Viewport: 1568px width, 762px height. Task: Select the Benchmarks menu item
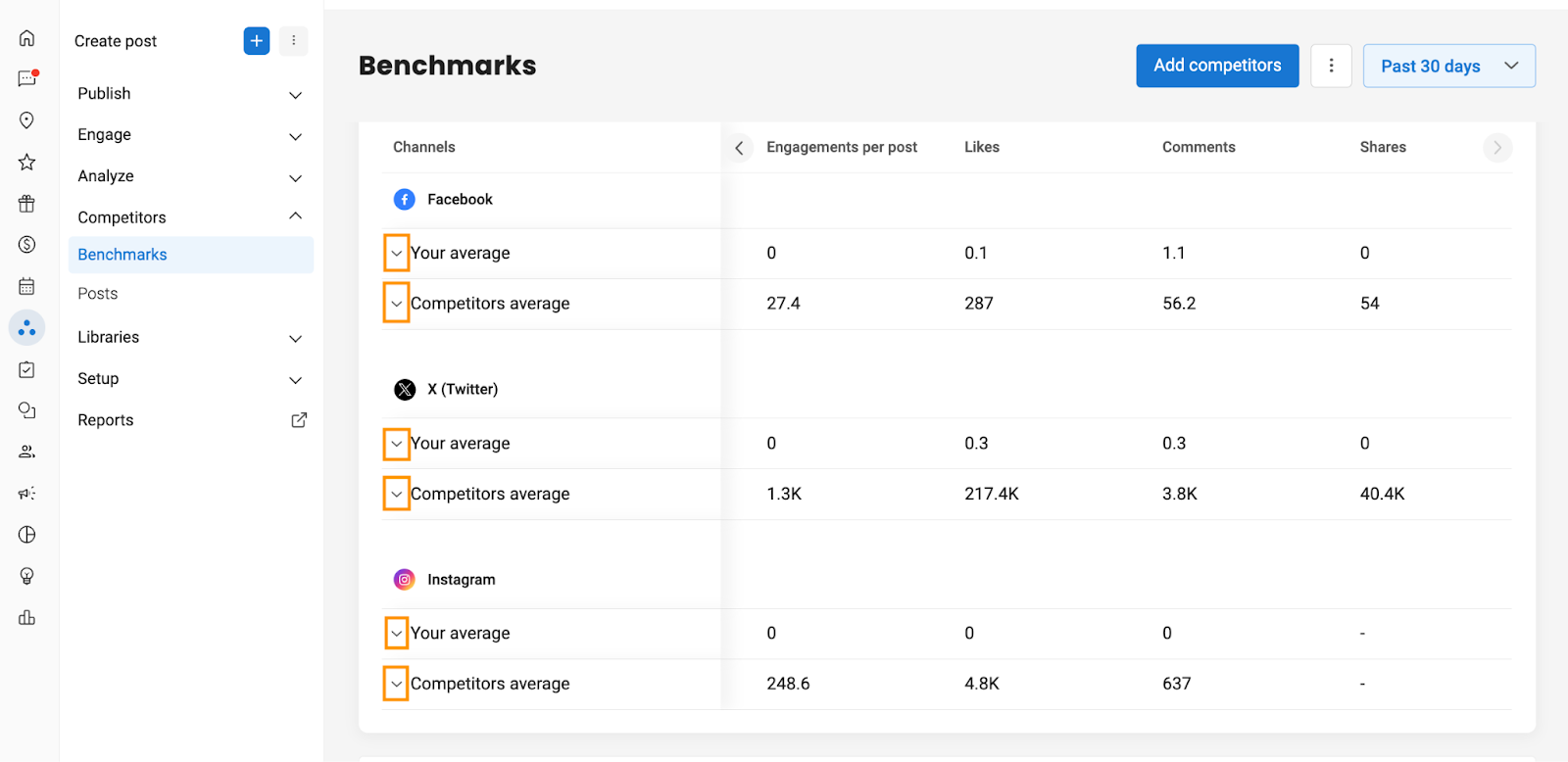pyautogui.click(x=191, y=255)
